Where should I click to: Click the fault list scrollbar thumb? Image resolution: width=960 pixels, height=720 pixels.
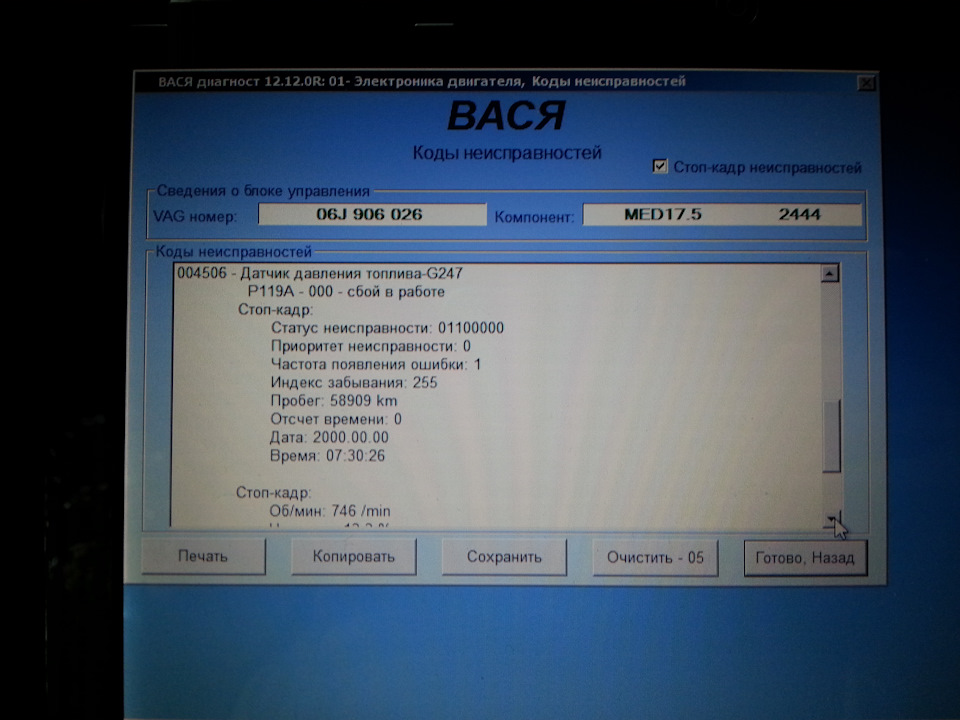[x=831, y=435]
